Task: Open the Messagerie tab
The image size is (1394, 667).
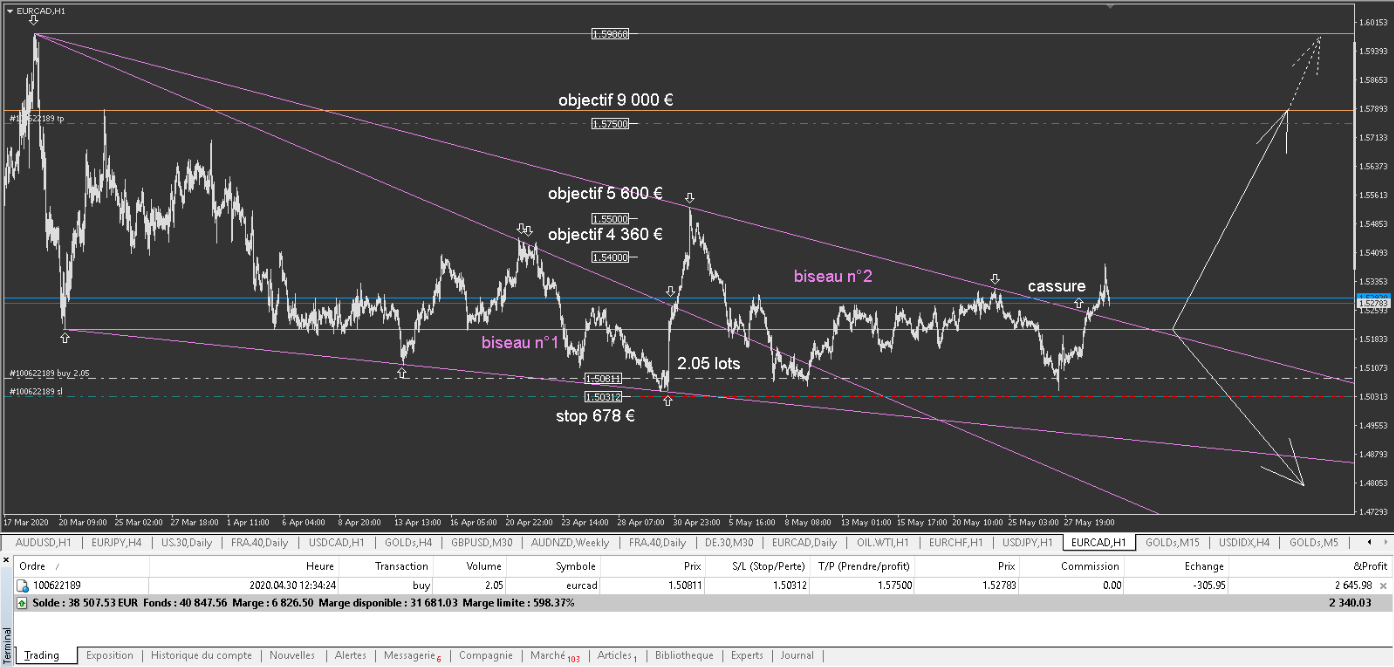Action: pyautogui.click(x=412, y=656)
